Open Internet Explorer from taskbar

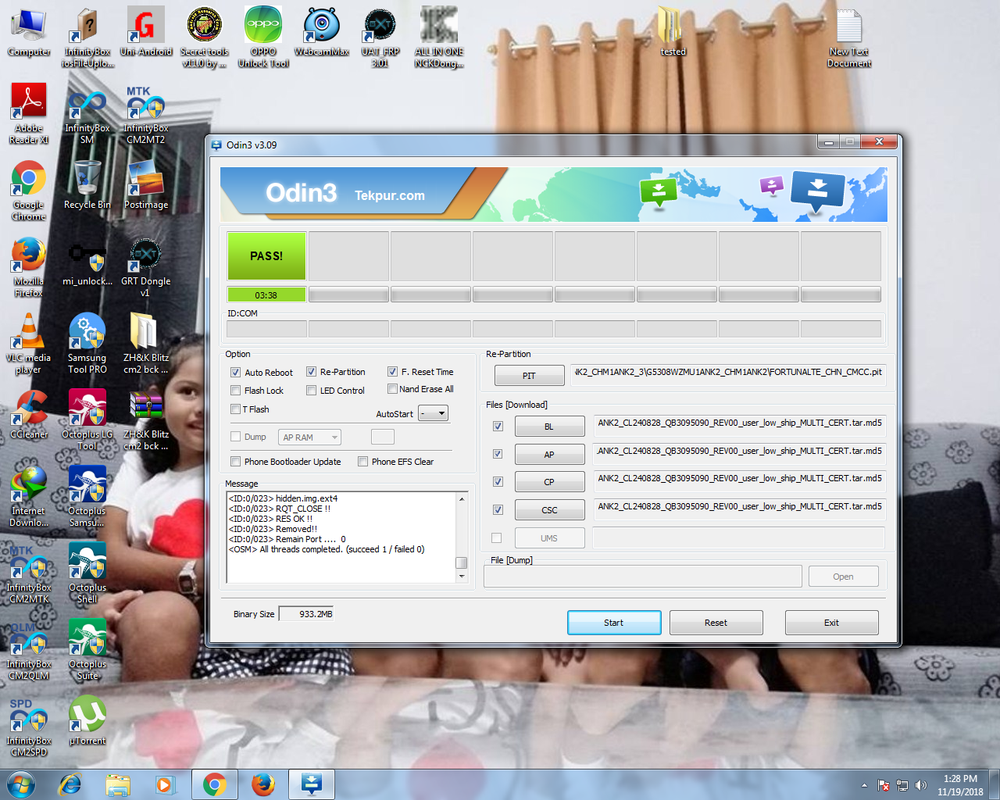70,784
